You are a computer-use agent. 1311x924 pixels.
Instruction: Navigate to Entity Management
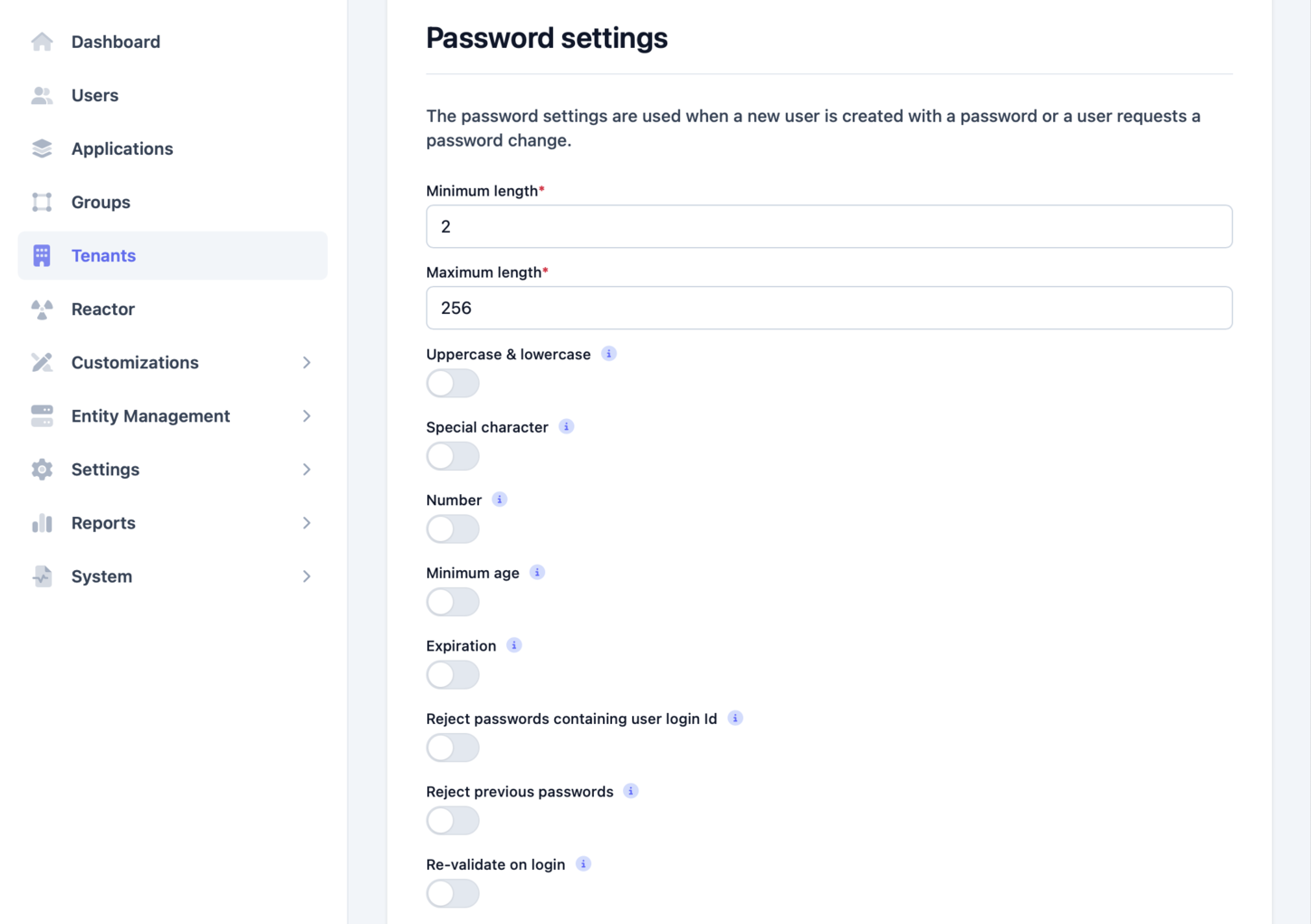150,415
